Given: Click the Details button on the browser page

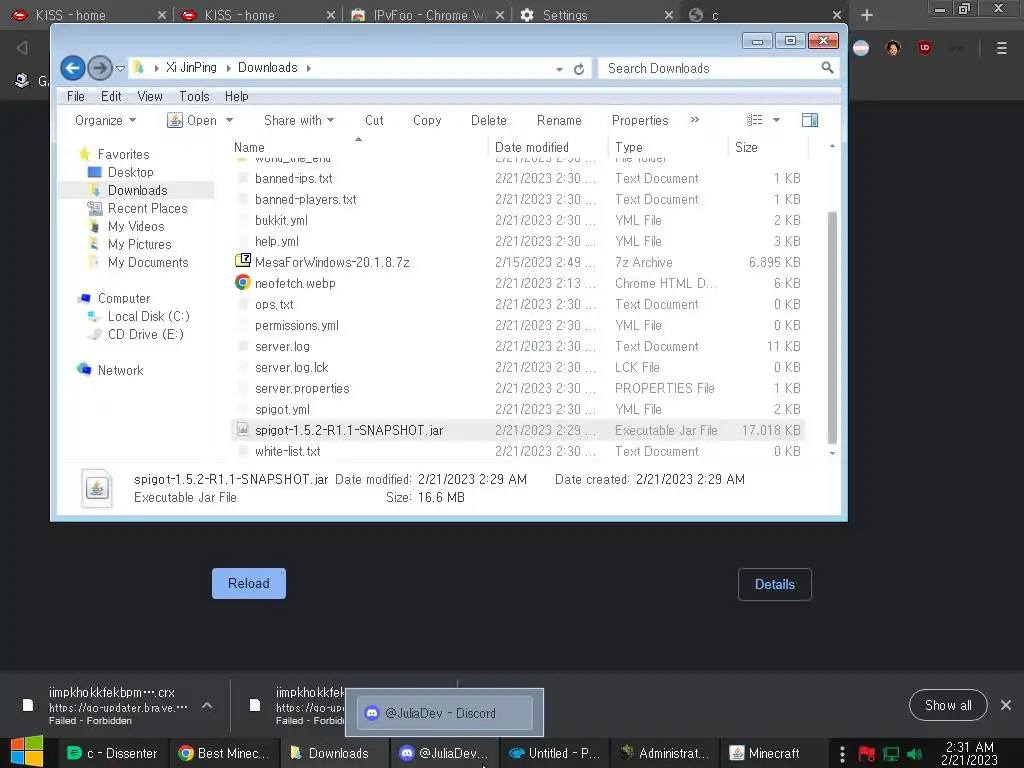Looking at the screenshot, I should [x=775, y=584].
